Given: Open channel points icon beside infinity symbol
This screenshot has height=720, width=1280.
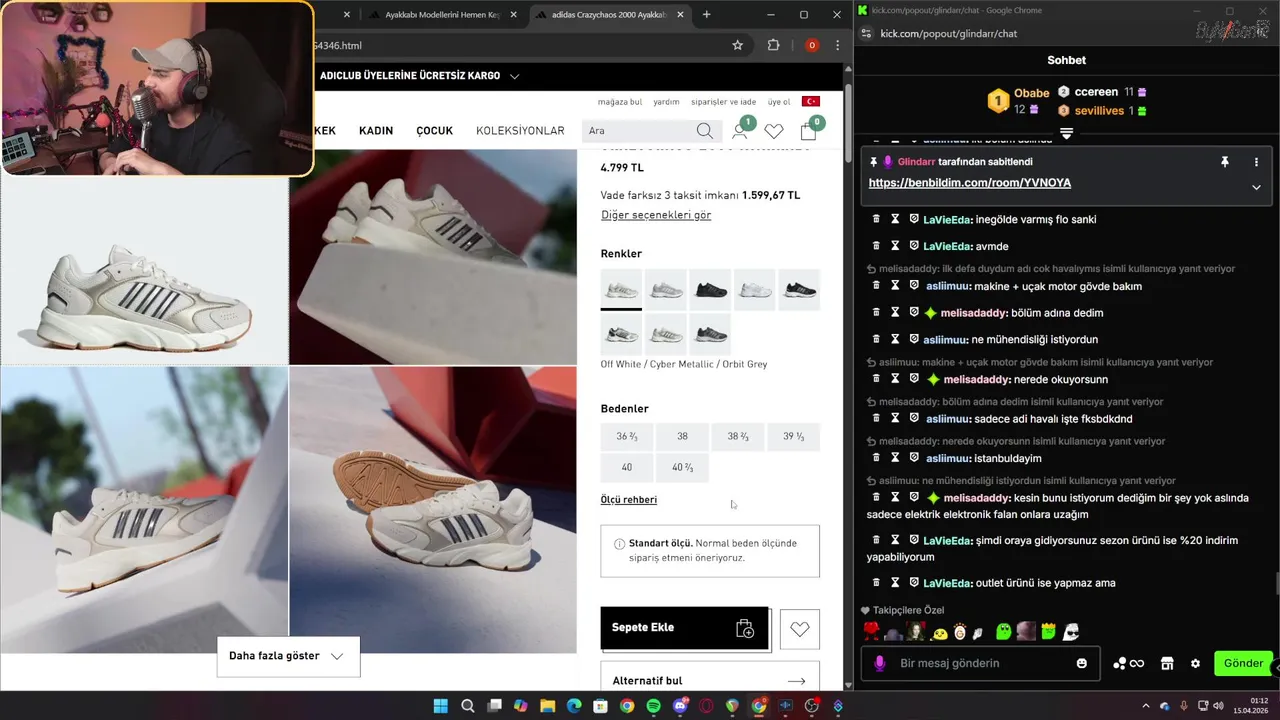Looking at the screenshot, I should (1120, 663).
